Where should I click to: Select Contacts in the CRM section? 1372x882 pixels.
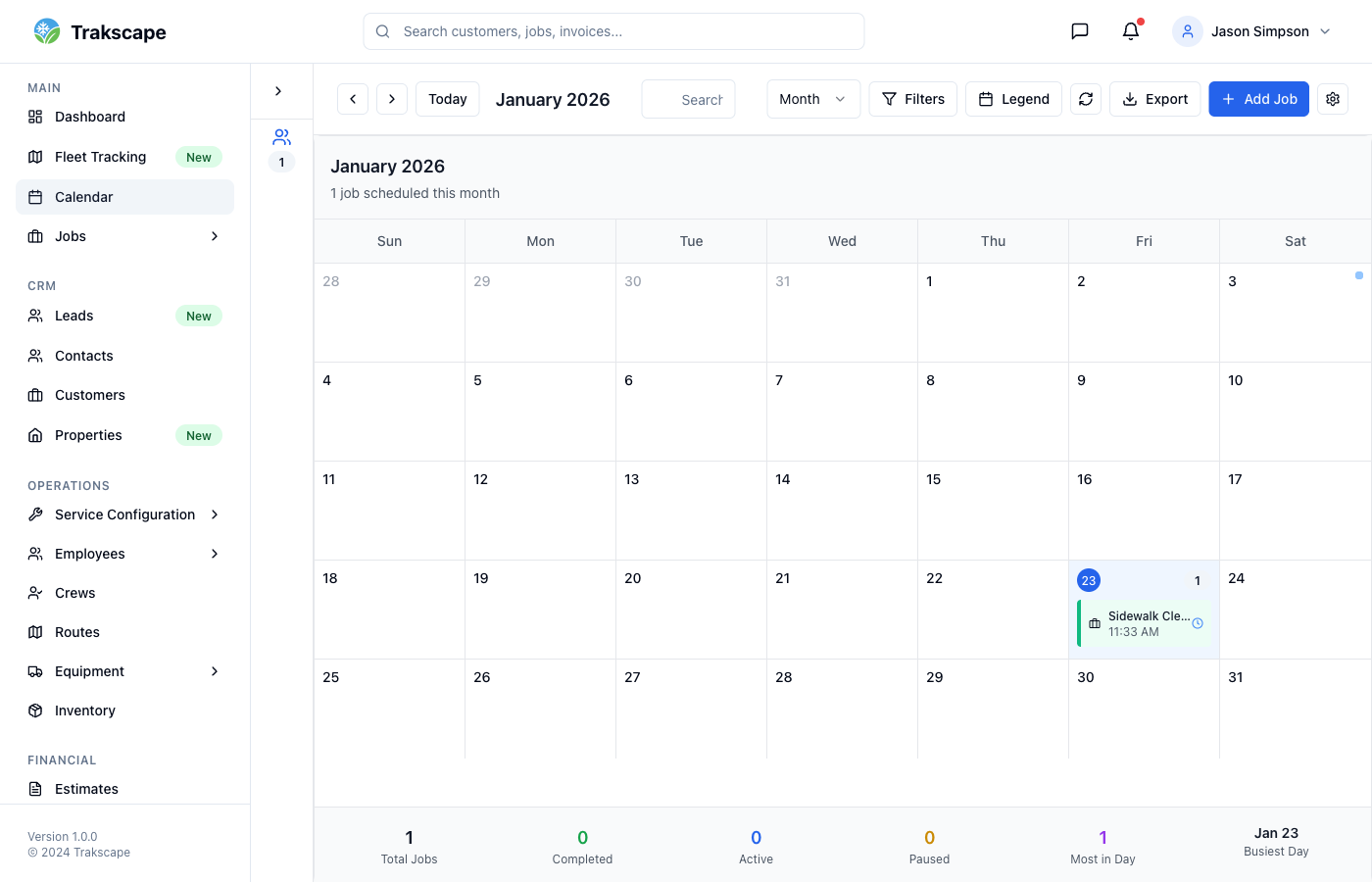coord(83,356)
